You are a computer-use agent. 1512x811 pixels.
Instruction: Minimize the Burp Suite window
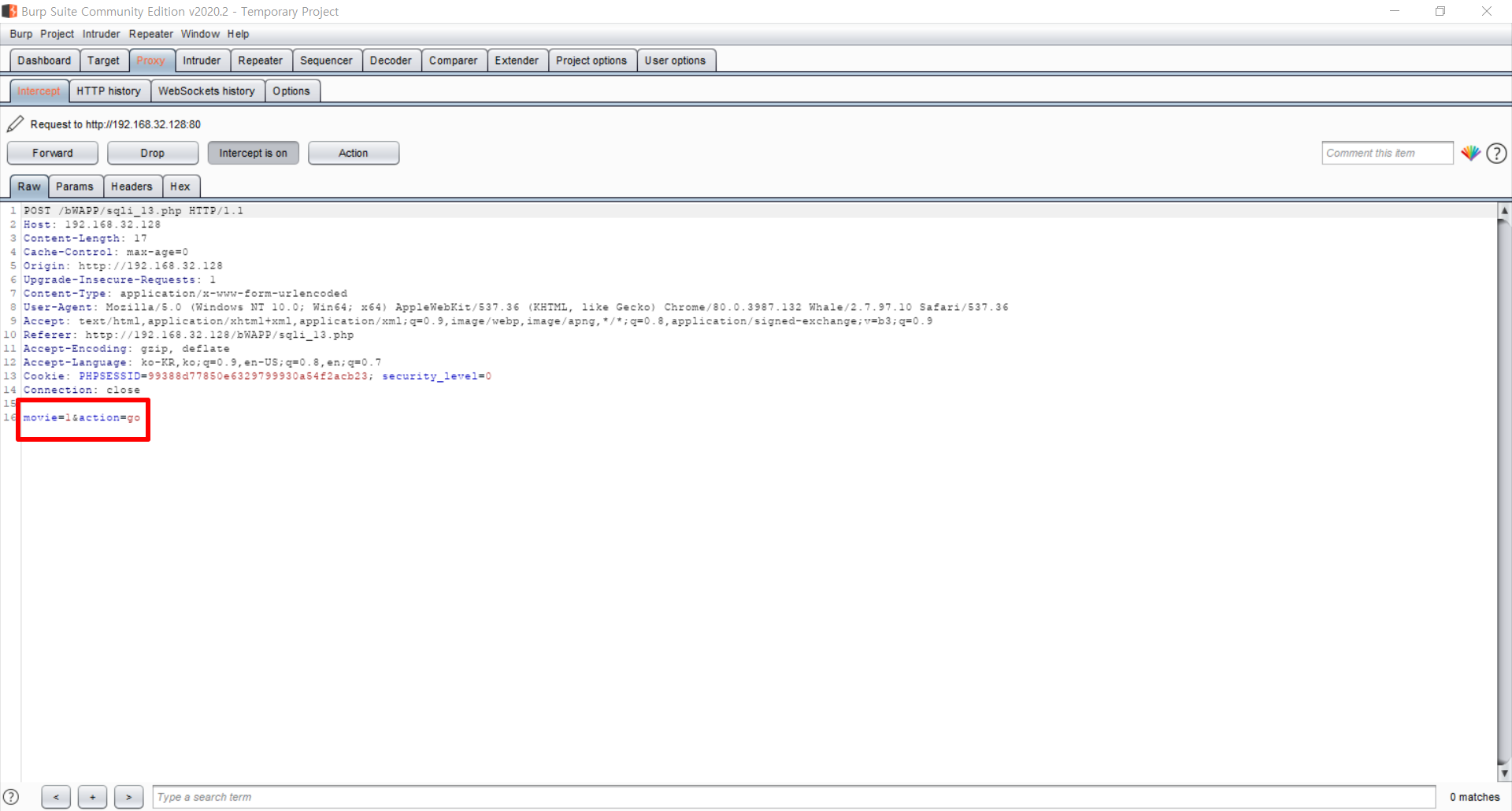[1395, 11]
